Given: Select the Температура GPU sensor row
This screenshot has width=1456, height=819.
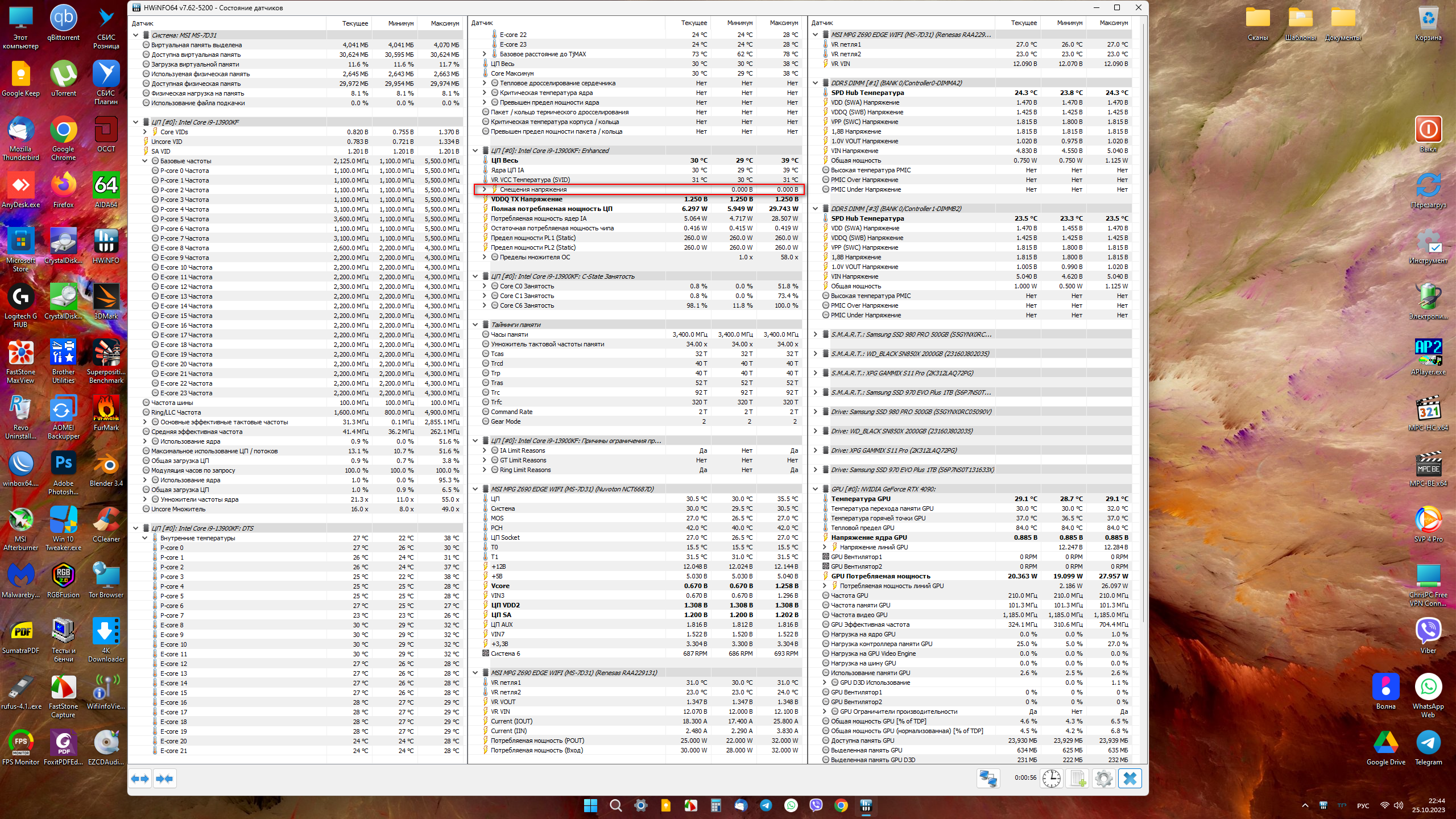Looking at the screenshot, I should 861,499.
